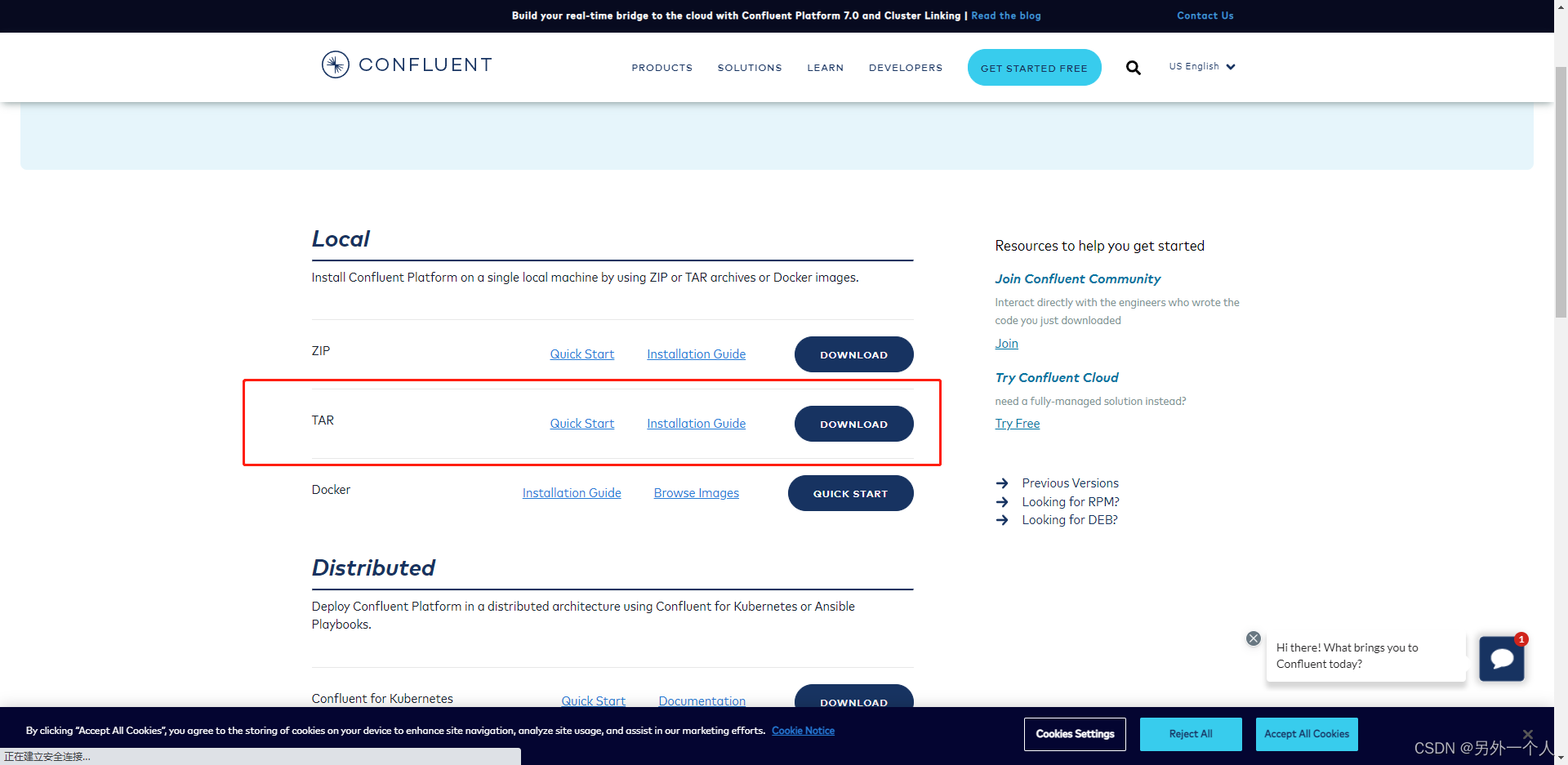Open Looking for DEB? link

coord(1069,520)
